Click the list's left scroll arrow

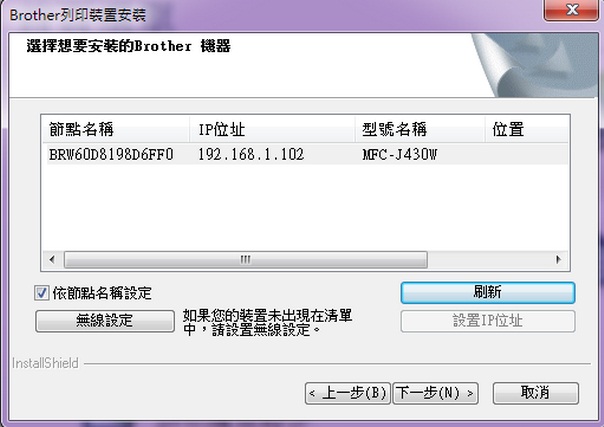pos(52,260)
